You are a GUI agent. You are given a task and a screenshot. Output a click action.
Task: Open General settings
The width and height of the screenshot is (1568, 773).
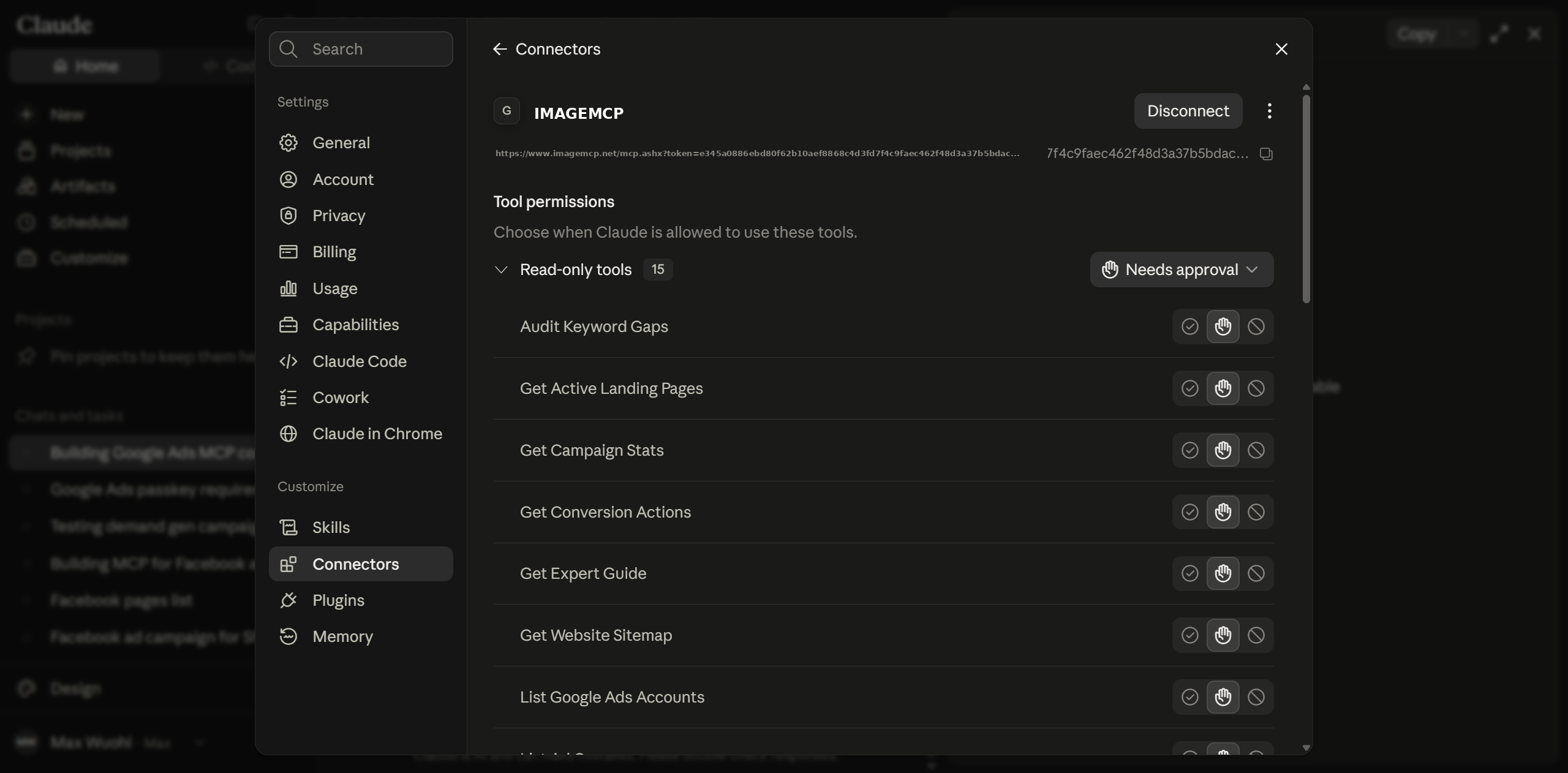coord(361,143)
